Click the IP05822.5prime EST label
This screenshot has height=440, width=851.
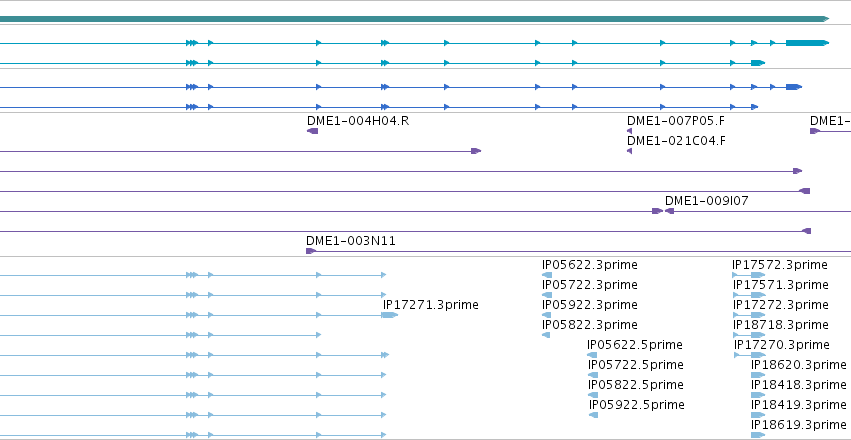click(636, 385)
